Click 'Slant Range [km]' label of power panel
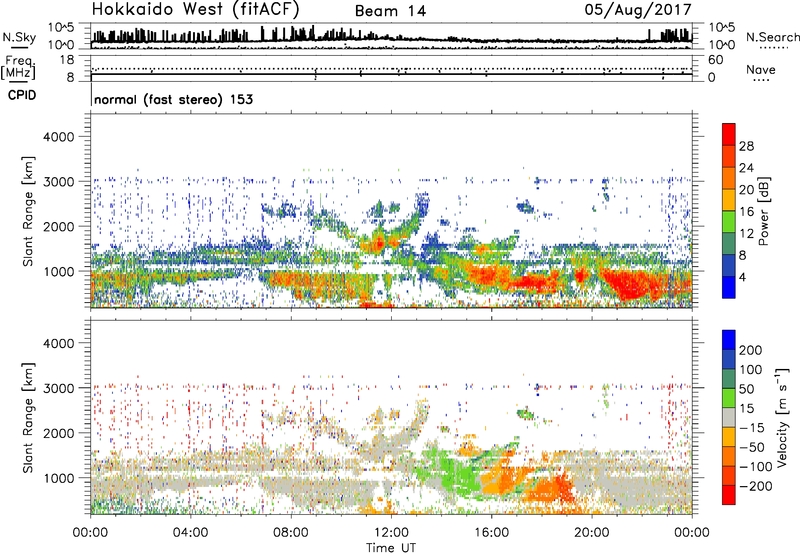Viewport: 800px width, 554px height. pos(28,211)
